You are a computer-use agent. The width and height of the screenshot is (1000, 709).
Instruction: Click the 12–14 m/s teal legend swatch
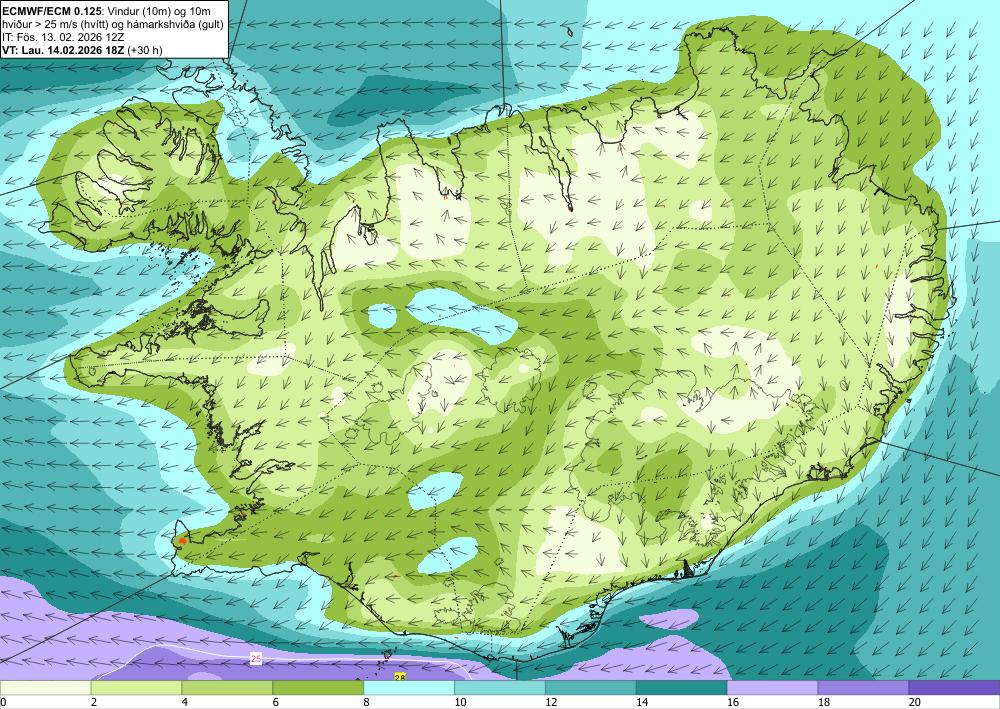[591, 687]
